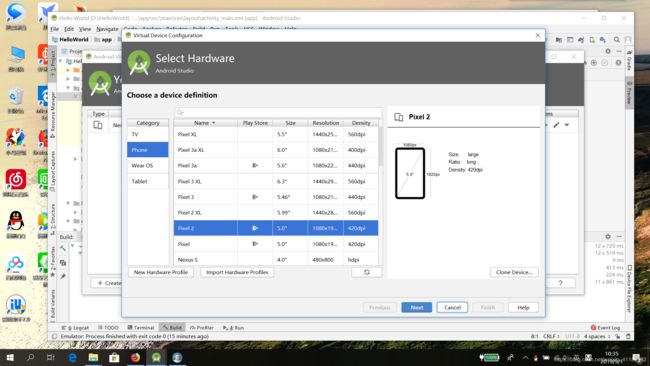Click the build hammer icon in Build panel
The width and height of the screenshot is (650, 366).
point(63,248)
